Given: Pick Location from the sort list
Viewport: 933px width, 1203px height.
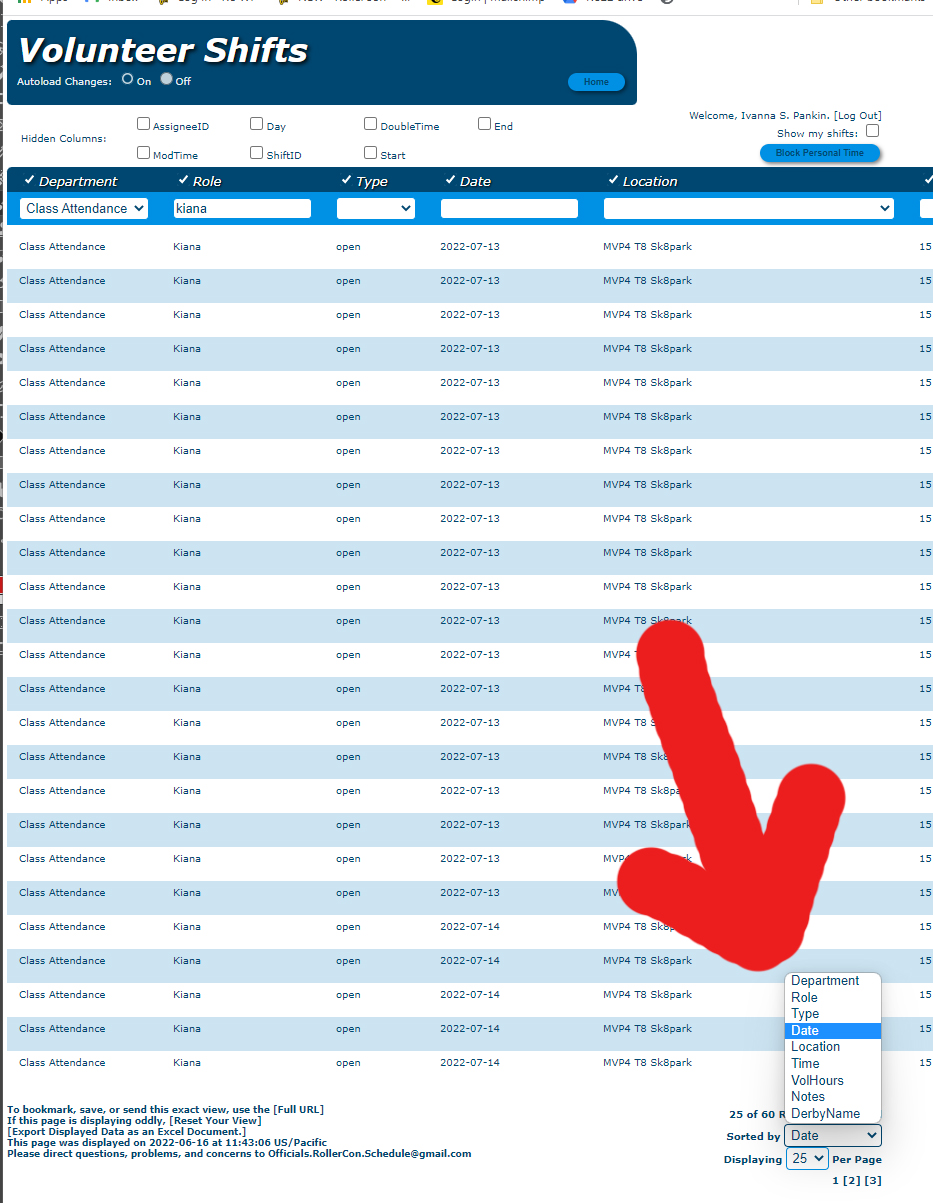Looking at the screenshot, I should coord(815,1047).
